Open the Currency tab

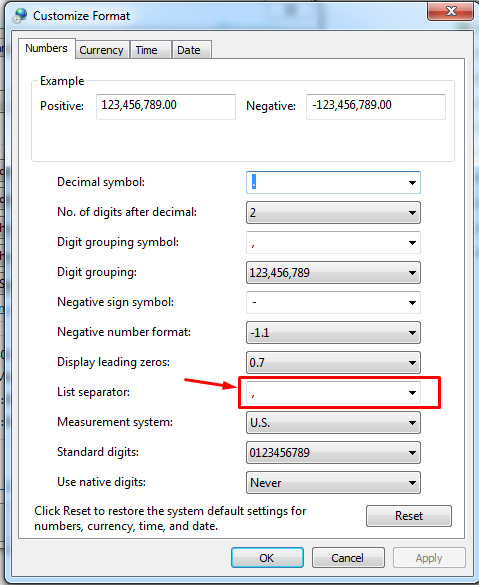pyautogui.click(x=101, y=50)
